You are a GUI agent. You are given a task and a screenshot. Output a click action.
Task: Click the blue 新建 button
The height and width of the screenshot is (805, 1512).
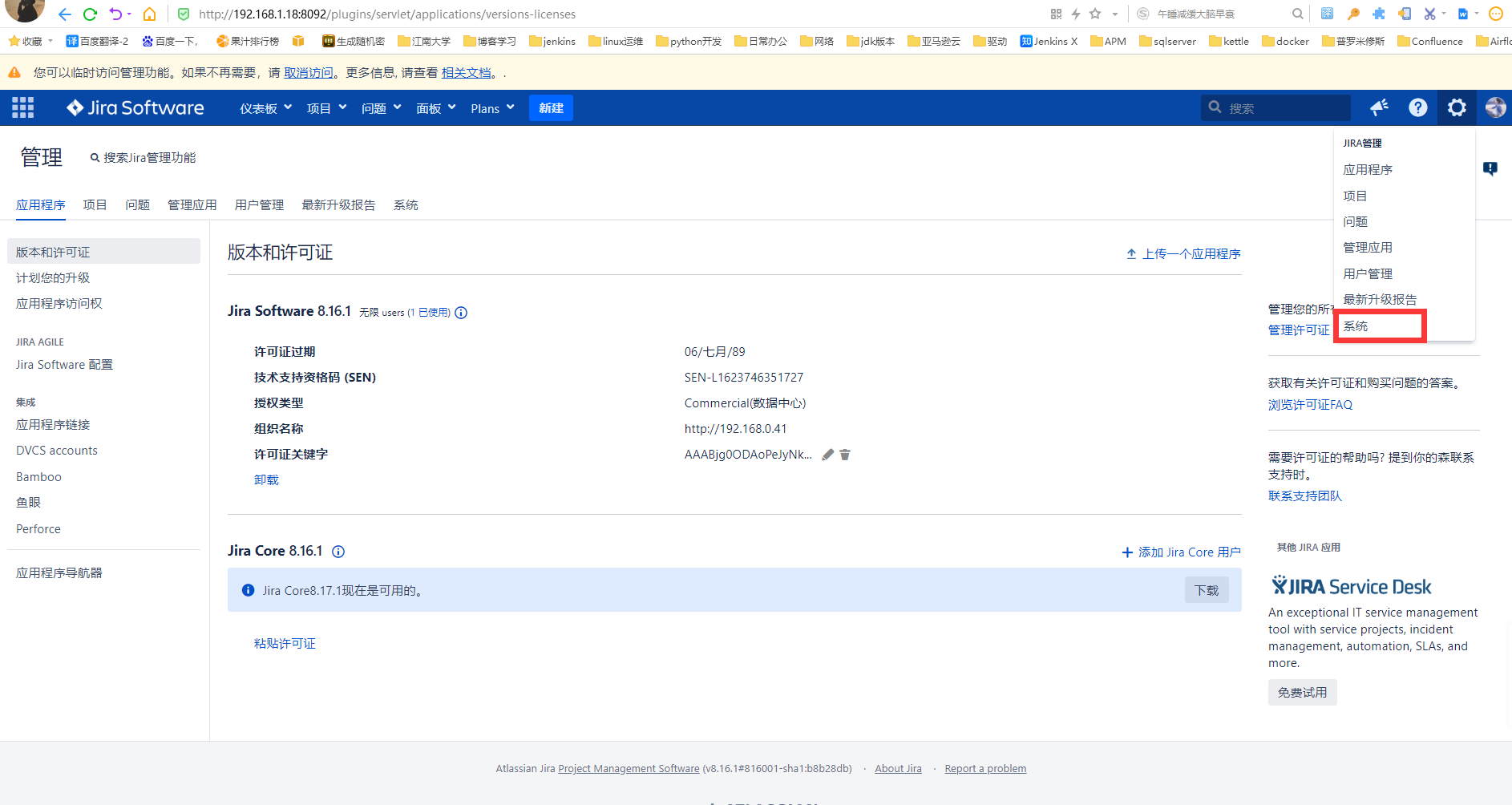(x=551, y=108)
